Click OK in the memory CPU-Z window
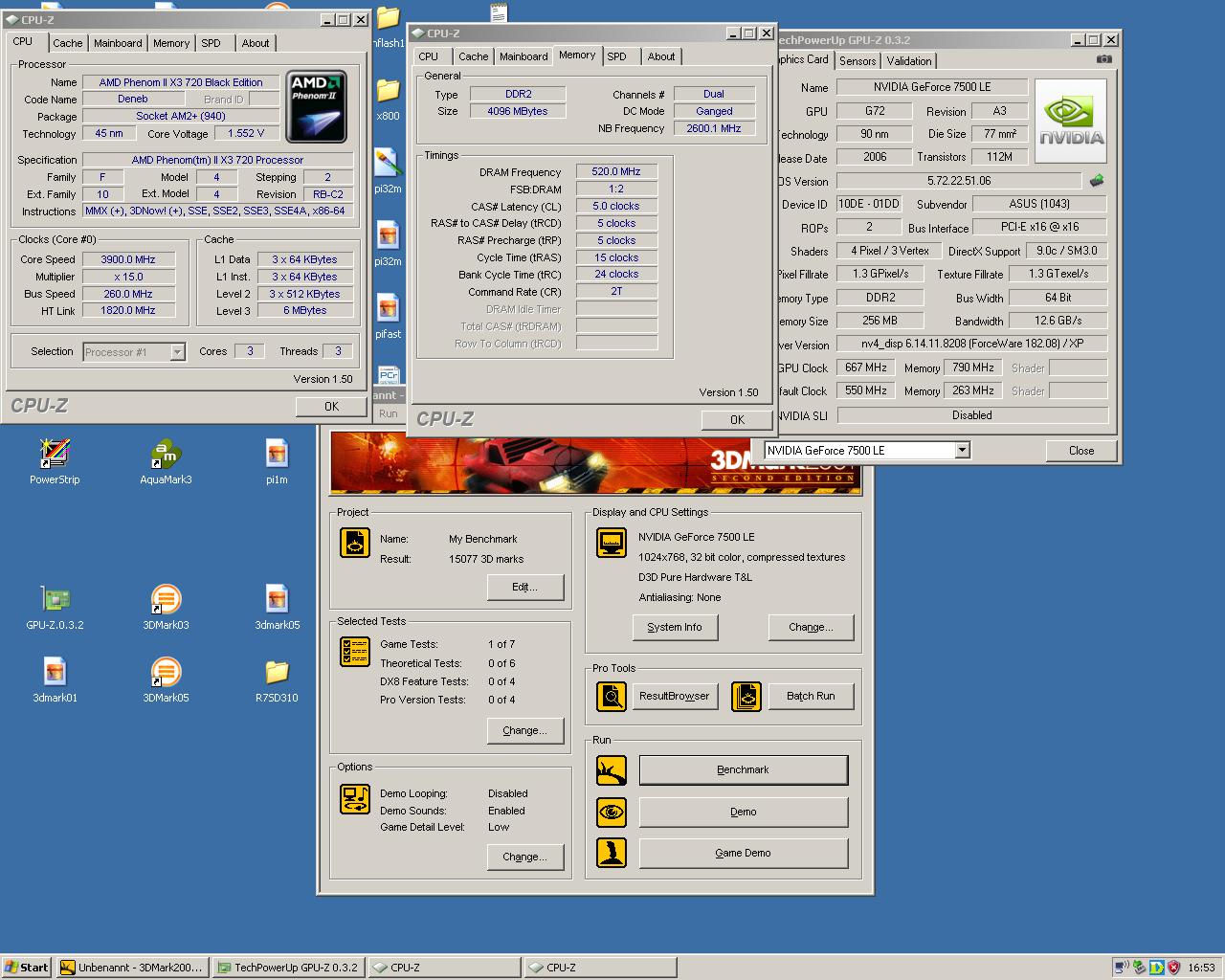This screenshot has width=1225, height=980. (737, 420)
